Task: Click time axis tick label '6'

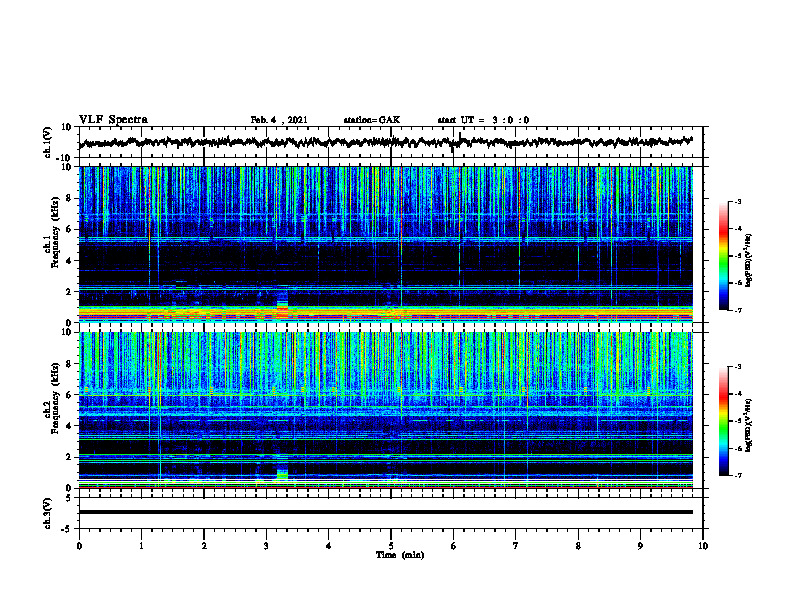Action: pos(454,546)
